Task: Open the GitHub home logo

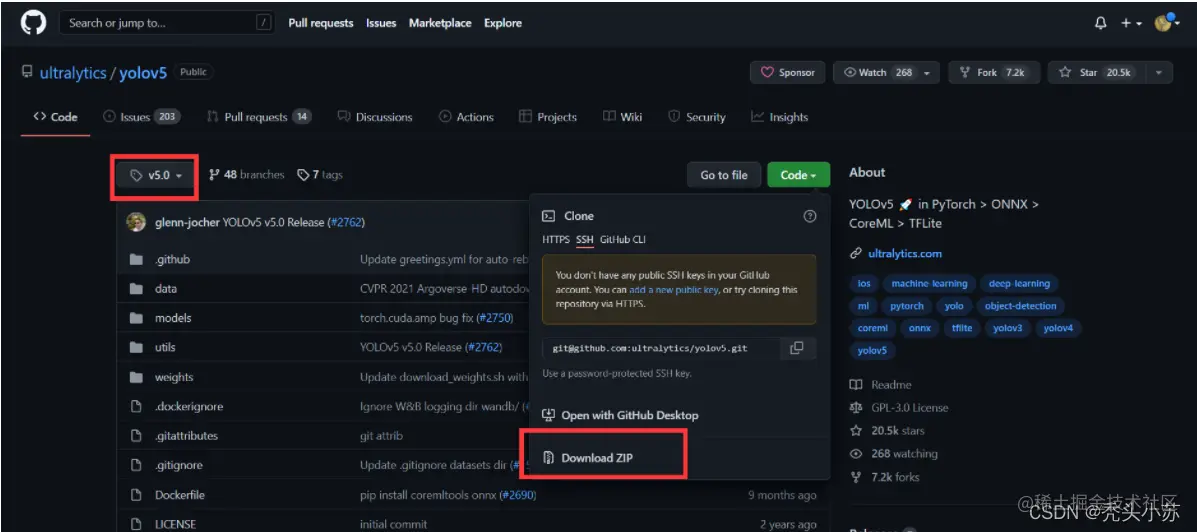Action: [x=33, y=23]
